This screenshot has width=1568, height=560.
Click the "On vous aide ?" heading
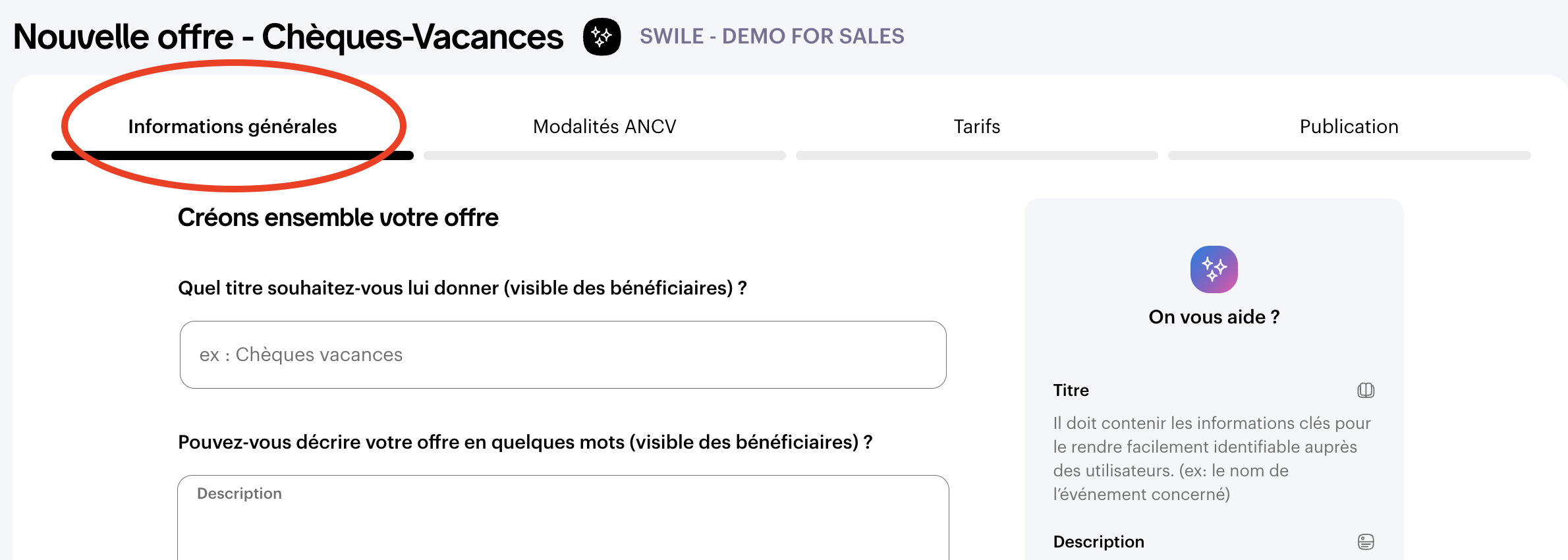click(1214, 317)
